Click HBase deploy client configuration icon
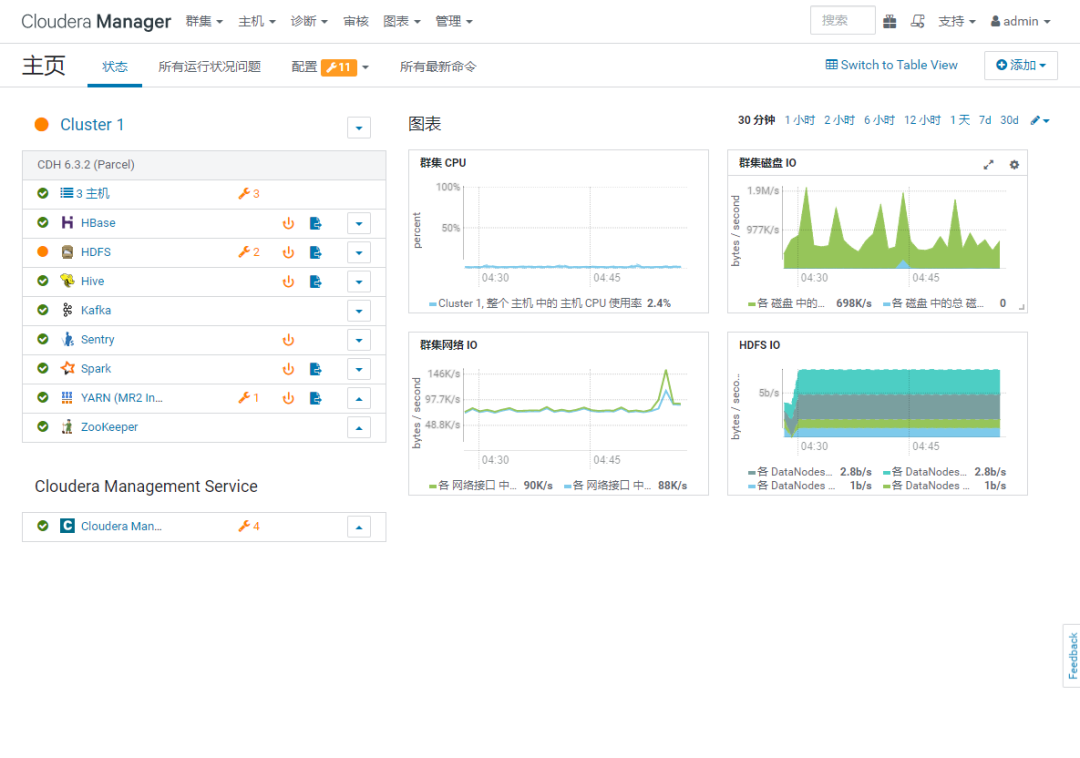 pos(315,223)
